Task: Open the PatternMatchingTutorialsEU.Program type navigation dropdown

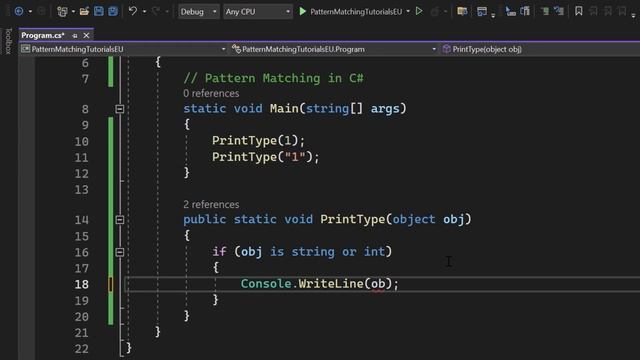Action: click(334, 49)
